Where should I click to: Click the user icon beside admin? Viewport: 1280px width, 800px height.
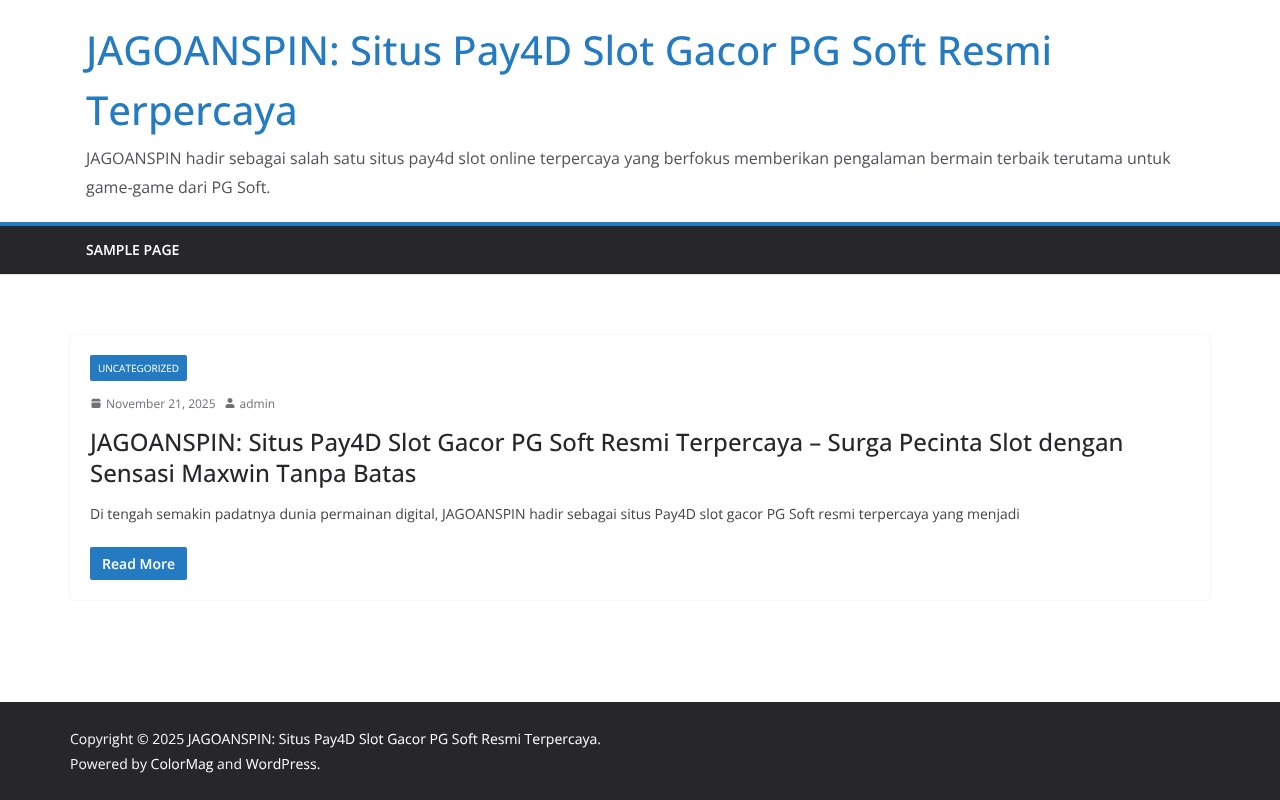[x=230, y=404]
